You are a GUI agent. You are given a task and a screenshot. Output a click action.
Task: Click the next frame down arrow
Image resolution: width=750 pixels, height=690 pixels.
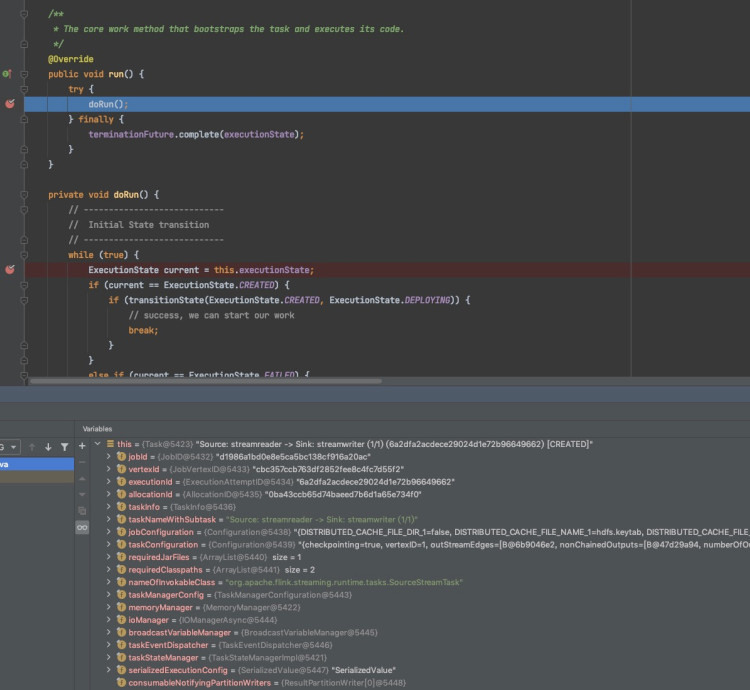48,447
